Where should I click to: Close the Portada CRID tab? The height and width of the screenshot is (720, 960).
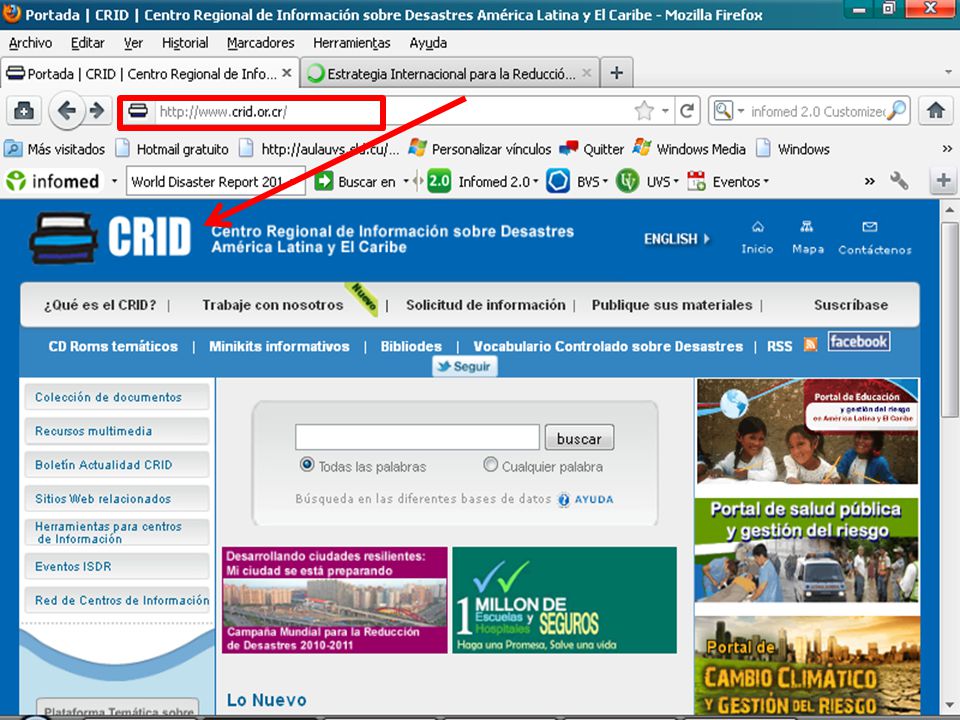click(x=286, y=73)
